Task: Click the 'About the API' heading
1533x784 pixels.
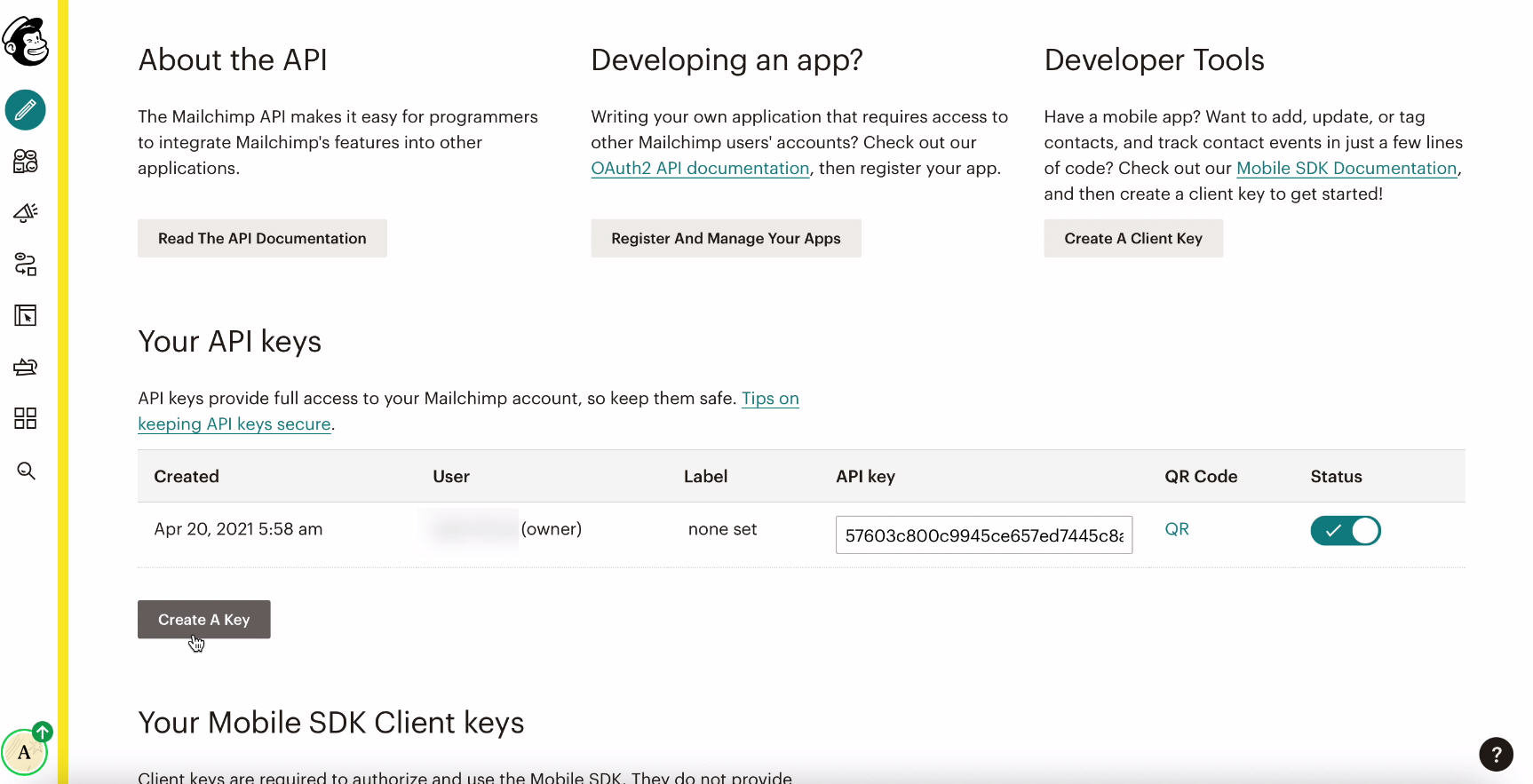Action: (233, 59)
